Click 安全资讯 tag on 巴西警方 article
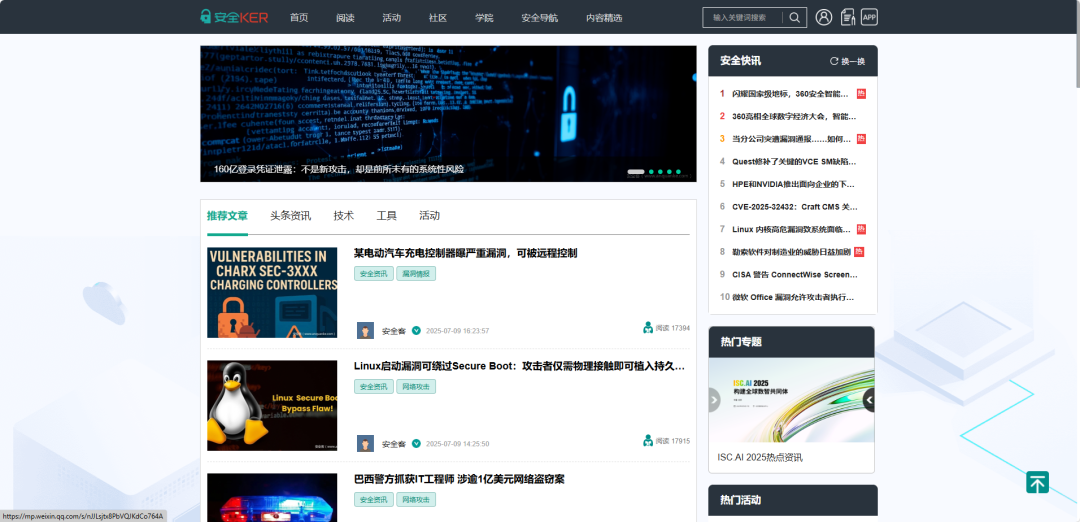This screenshot has width=1080, height=522. pyautogui.click(x=374, y=500)
